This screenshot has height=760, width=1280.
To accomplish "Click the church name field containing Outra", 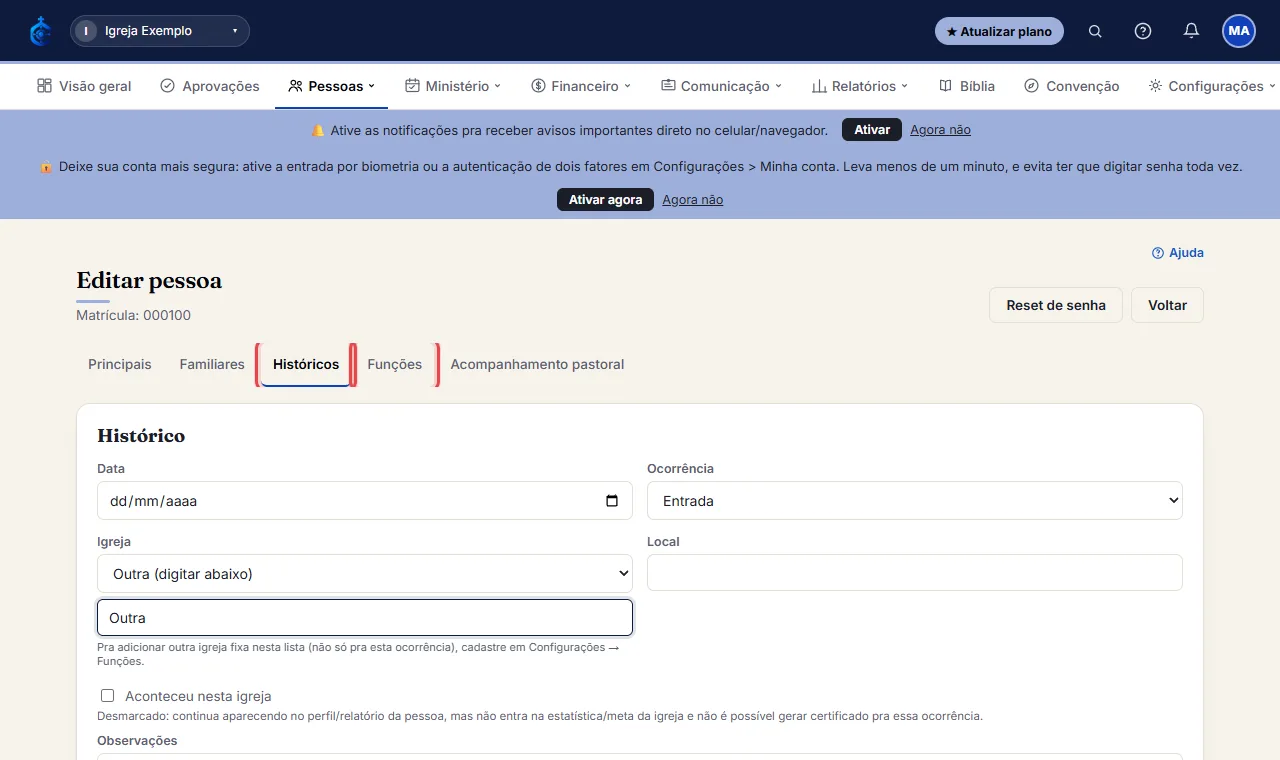I will point(365,618).
